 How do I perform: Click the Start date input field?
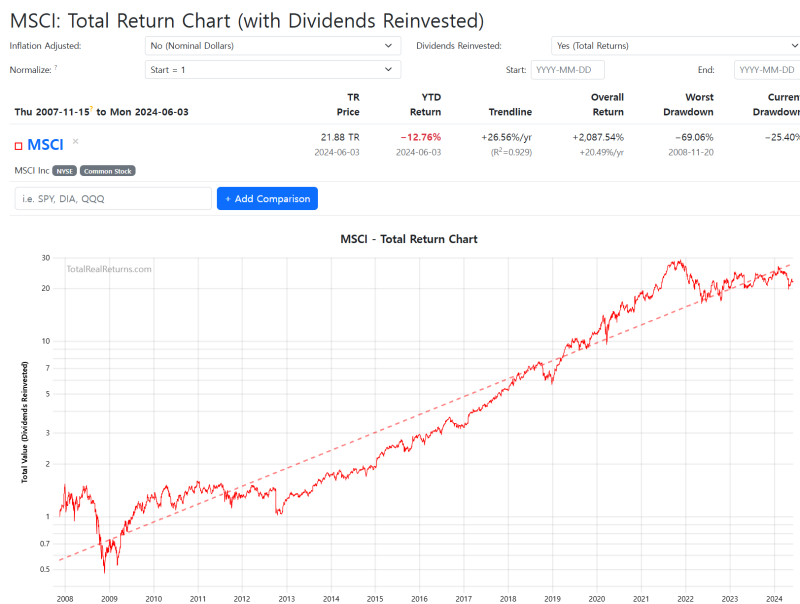click(x=568, y=70)
